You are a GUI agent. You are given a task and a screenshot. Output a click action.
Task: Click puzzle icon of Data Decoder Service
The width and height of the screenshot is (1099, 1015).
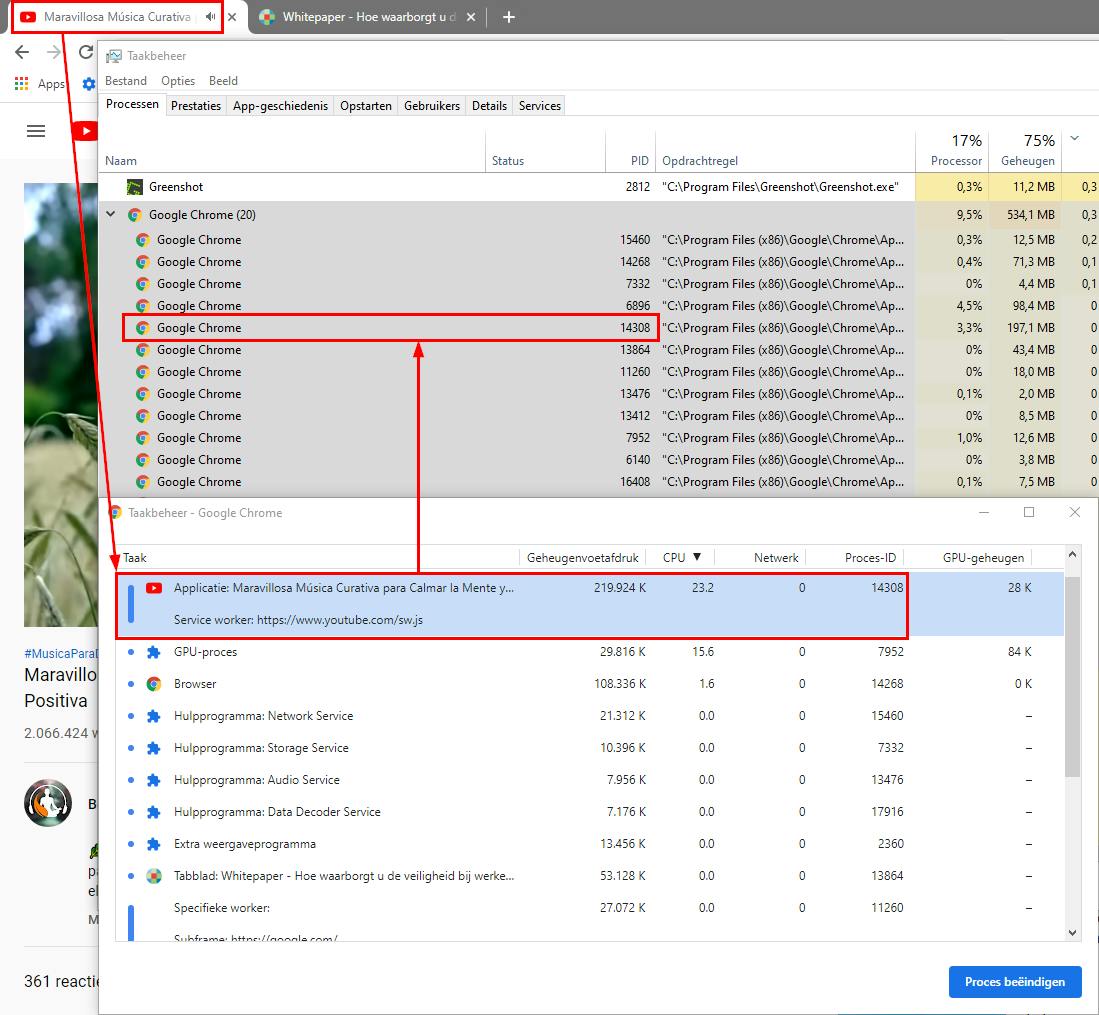click(154, 812)
